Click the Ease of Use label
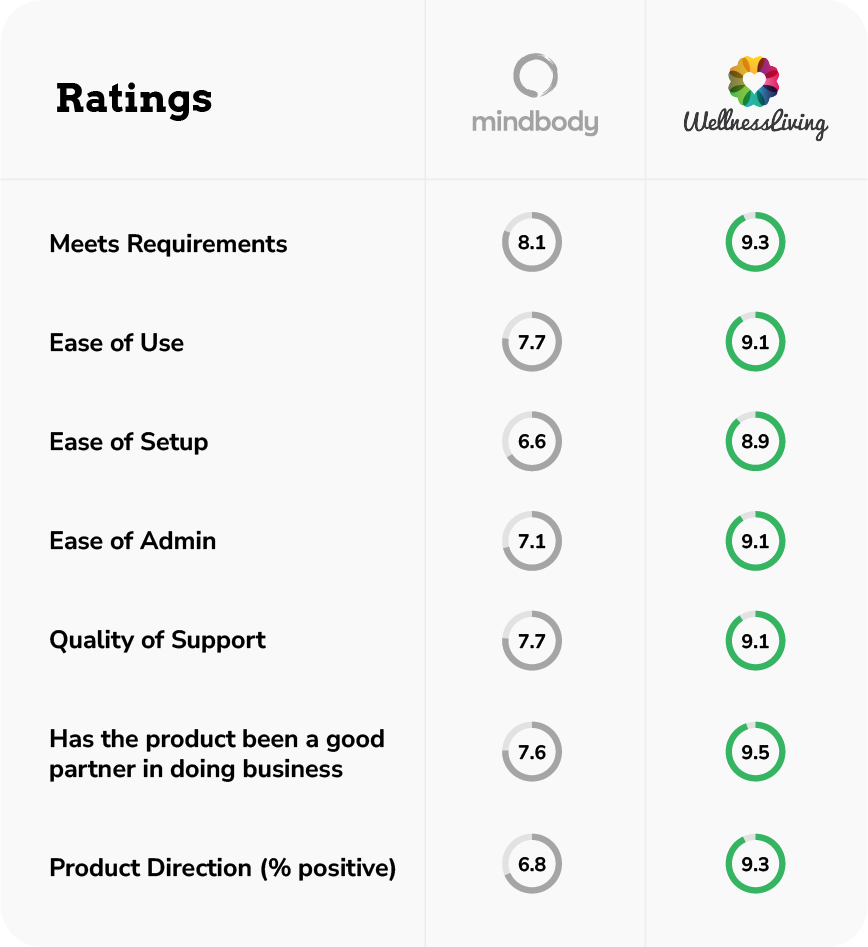The image size is (868, 947). (116, 343)
